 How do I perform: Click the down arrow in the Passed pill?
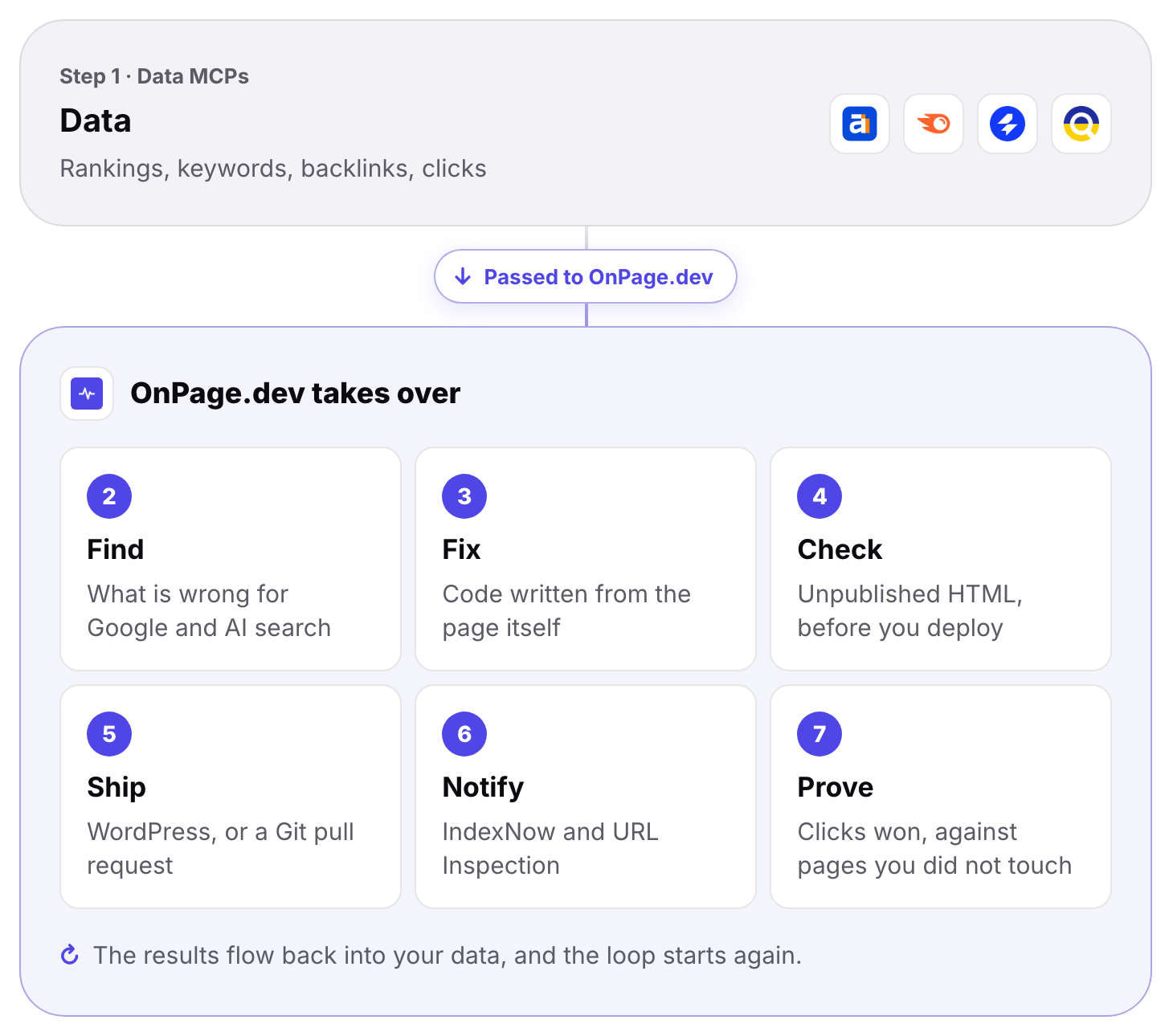pos(463,277)
